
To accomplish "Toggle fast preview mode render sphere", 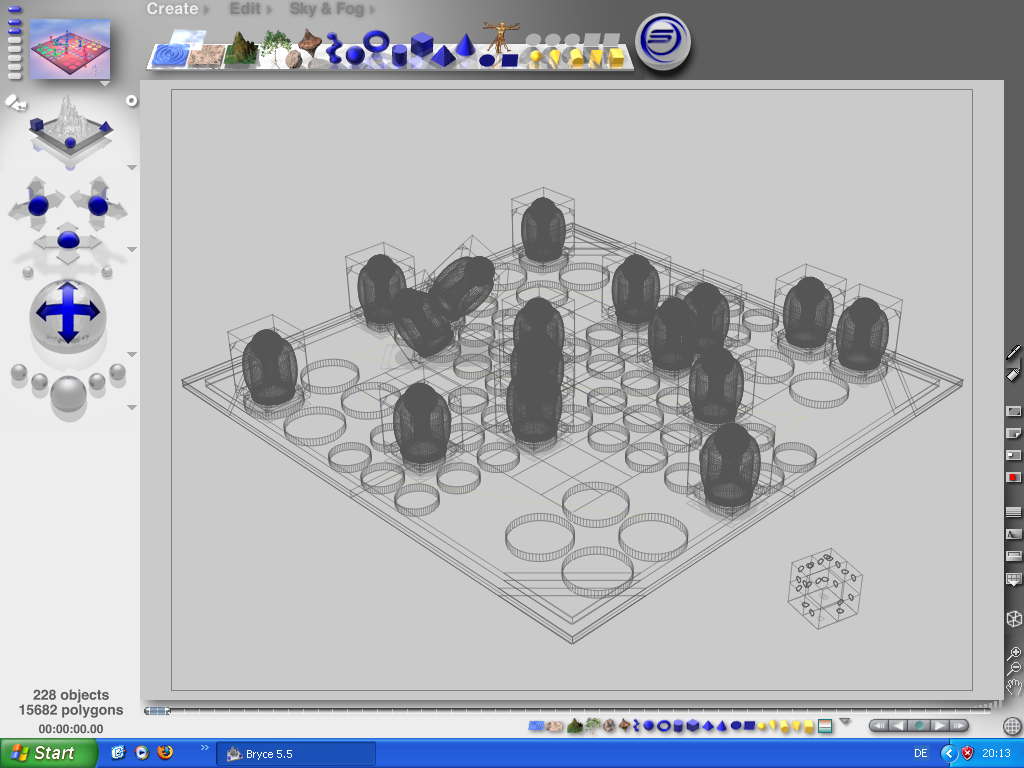I will pos(40,381).
